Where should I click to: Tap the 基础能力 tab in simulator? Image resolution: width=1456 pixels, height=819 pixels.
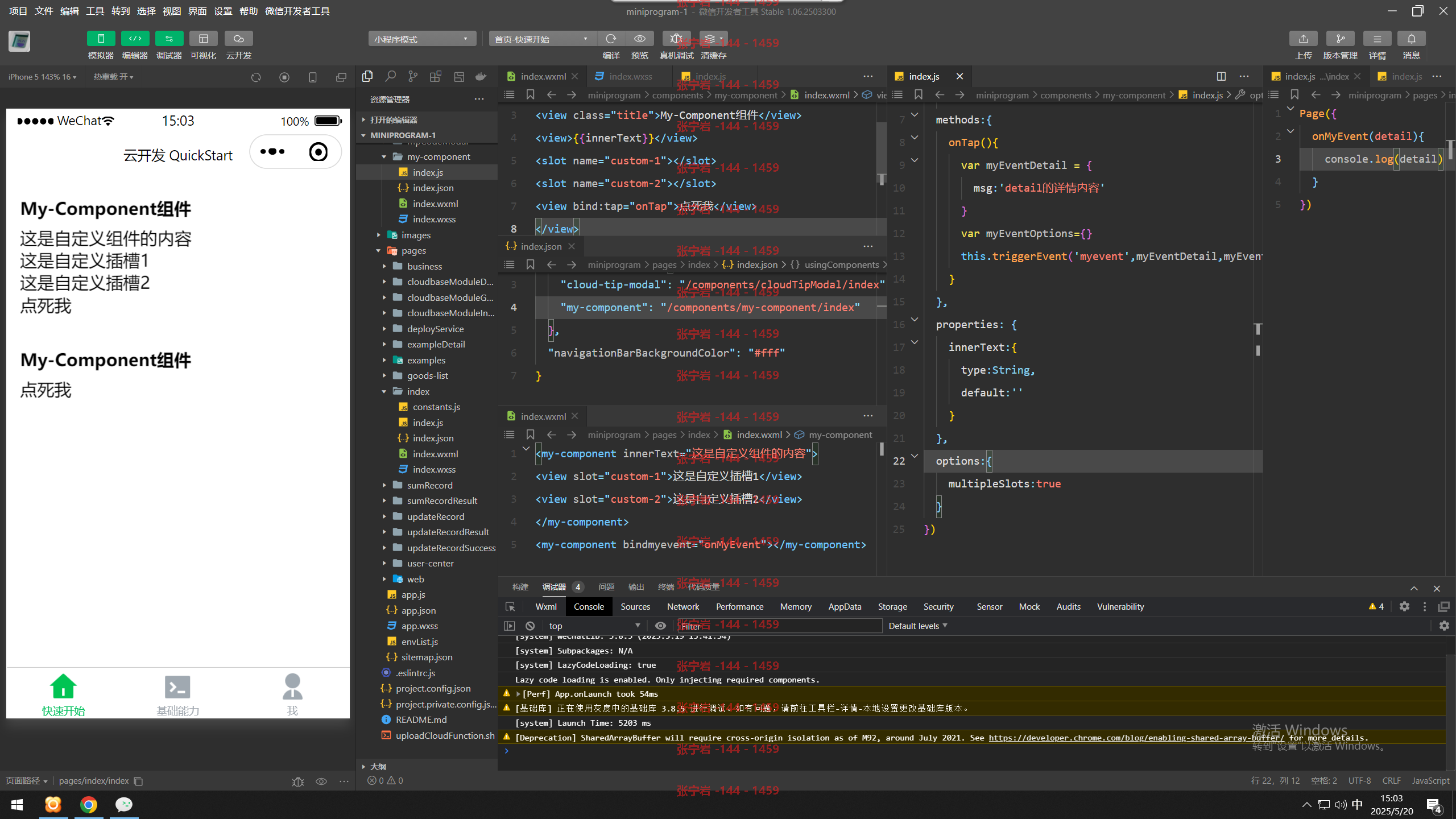pos(177,695)
